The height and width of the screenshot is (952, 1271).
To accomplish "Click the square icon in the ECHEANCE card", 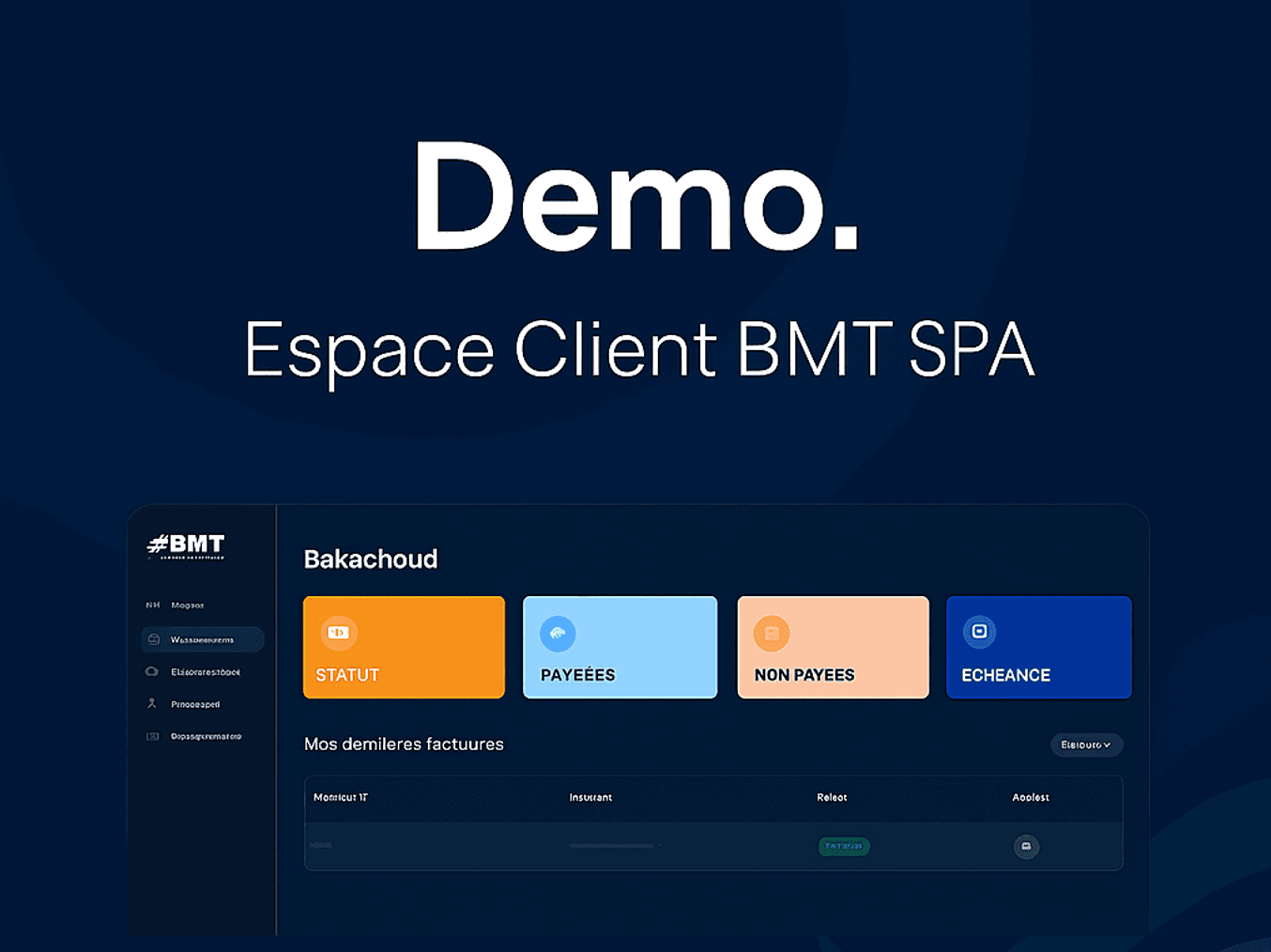I will [x=979, y=632].
